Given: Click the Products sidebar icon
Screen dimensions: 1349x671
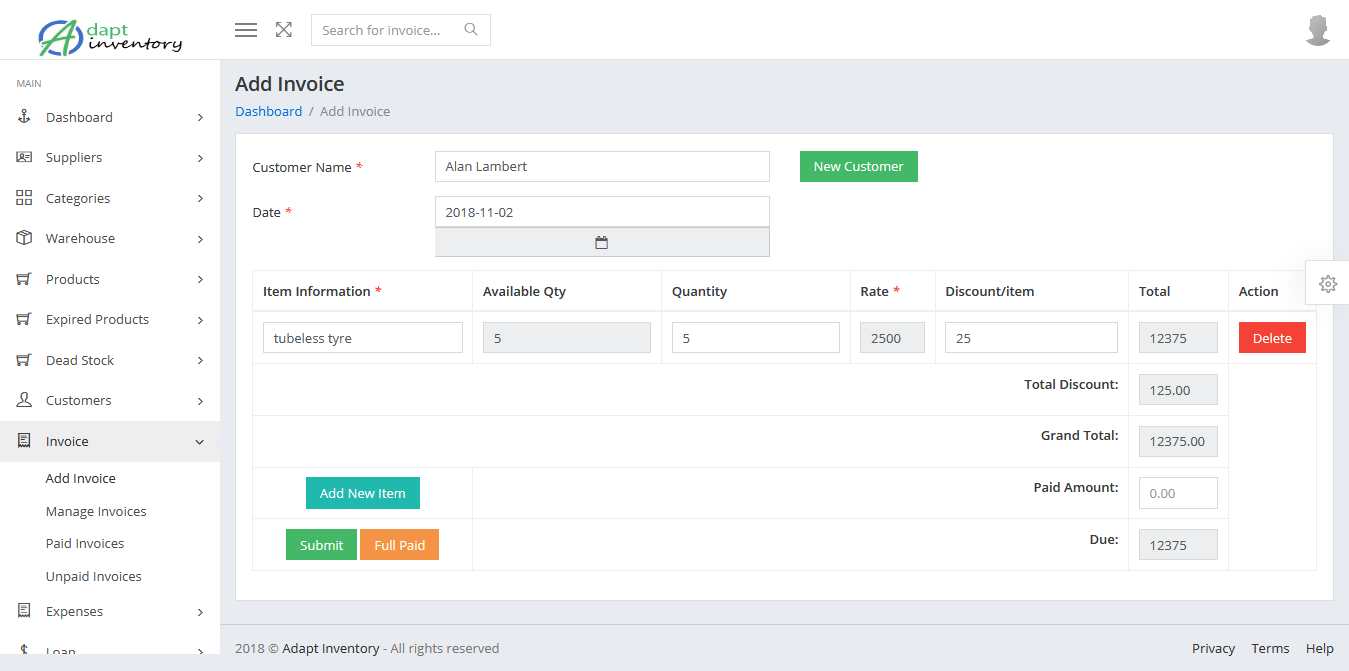Looking at the screenshot, I should pos(23,279).
